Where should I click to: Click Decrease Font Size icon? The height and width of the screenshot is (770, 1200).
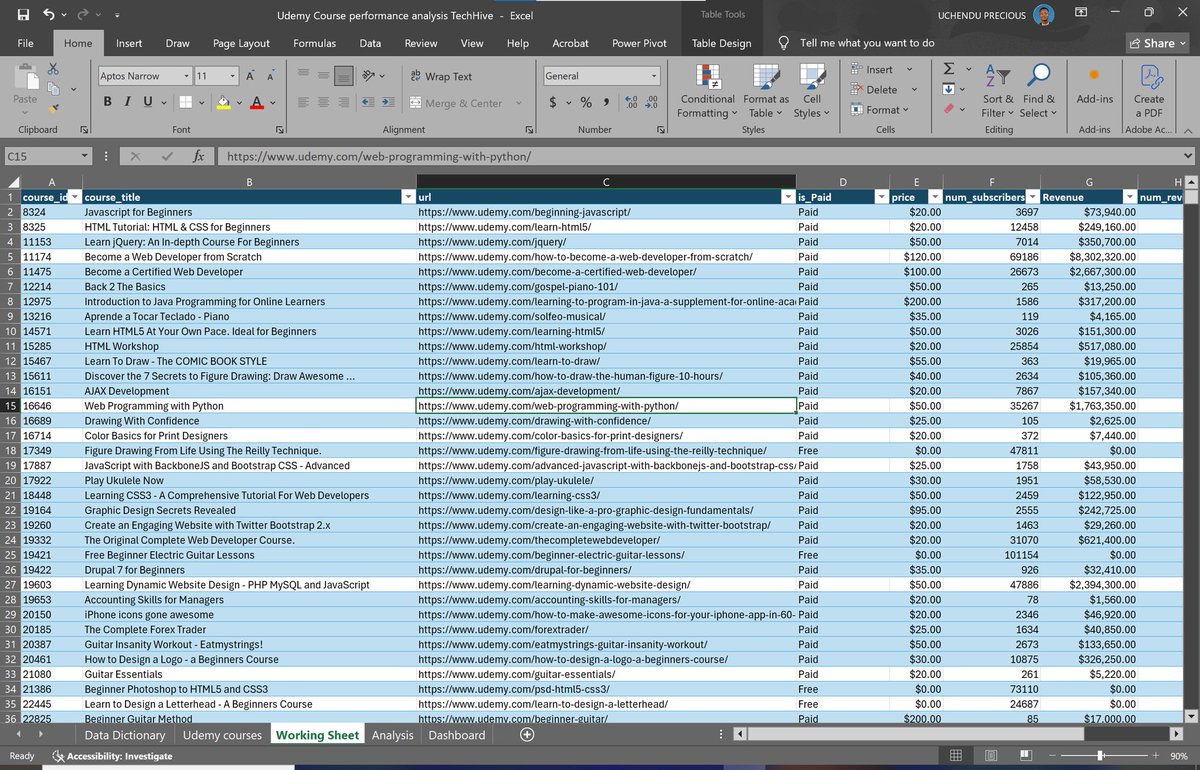271,76
